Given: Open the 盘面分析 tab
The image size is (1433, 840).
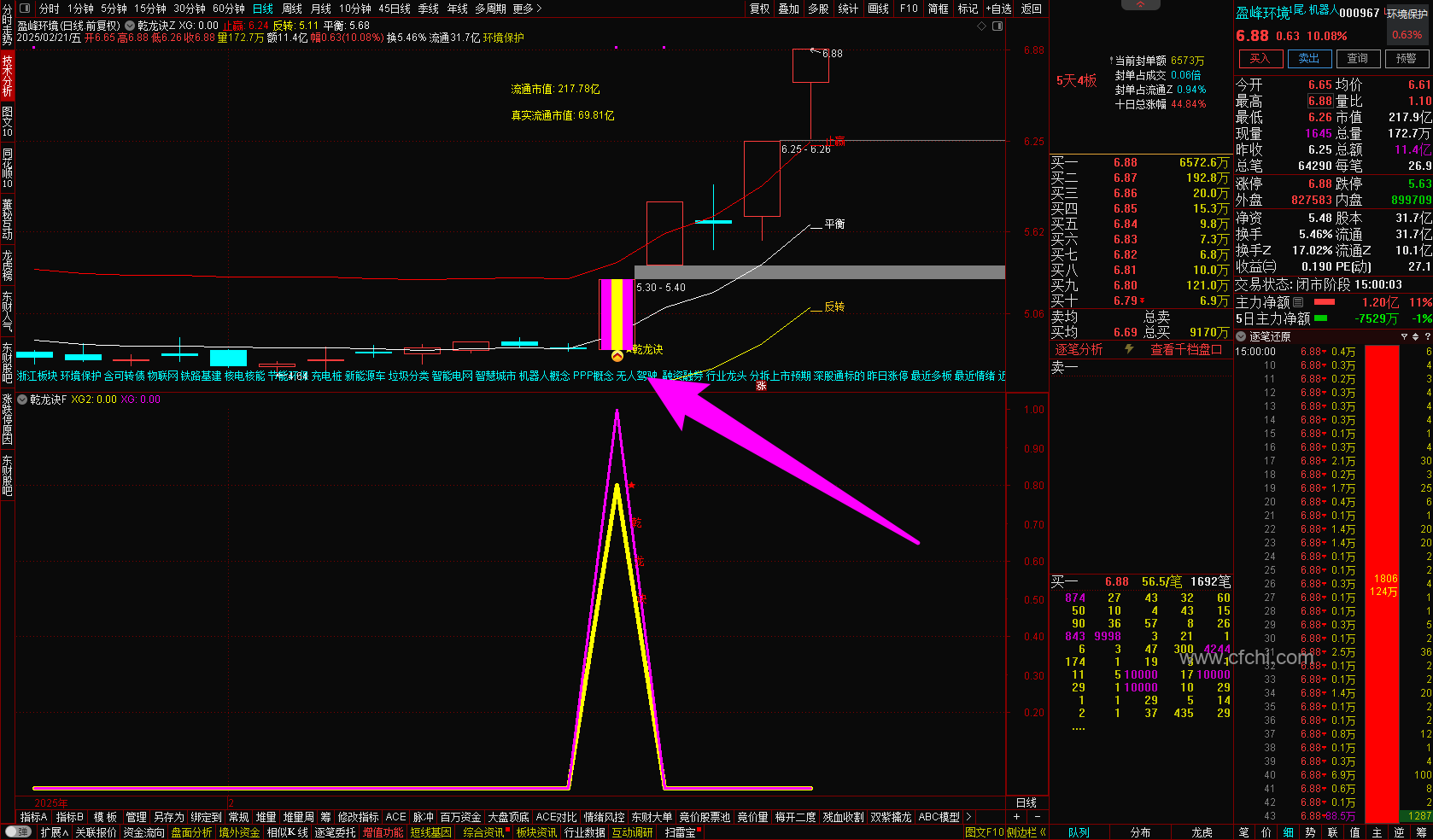Looking at the screenshot, I should coord(191,832).
